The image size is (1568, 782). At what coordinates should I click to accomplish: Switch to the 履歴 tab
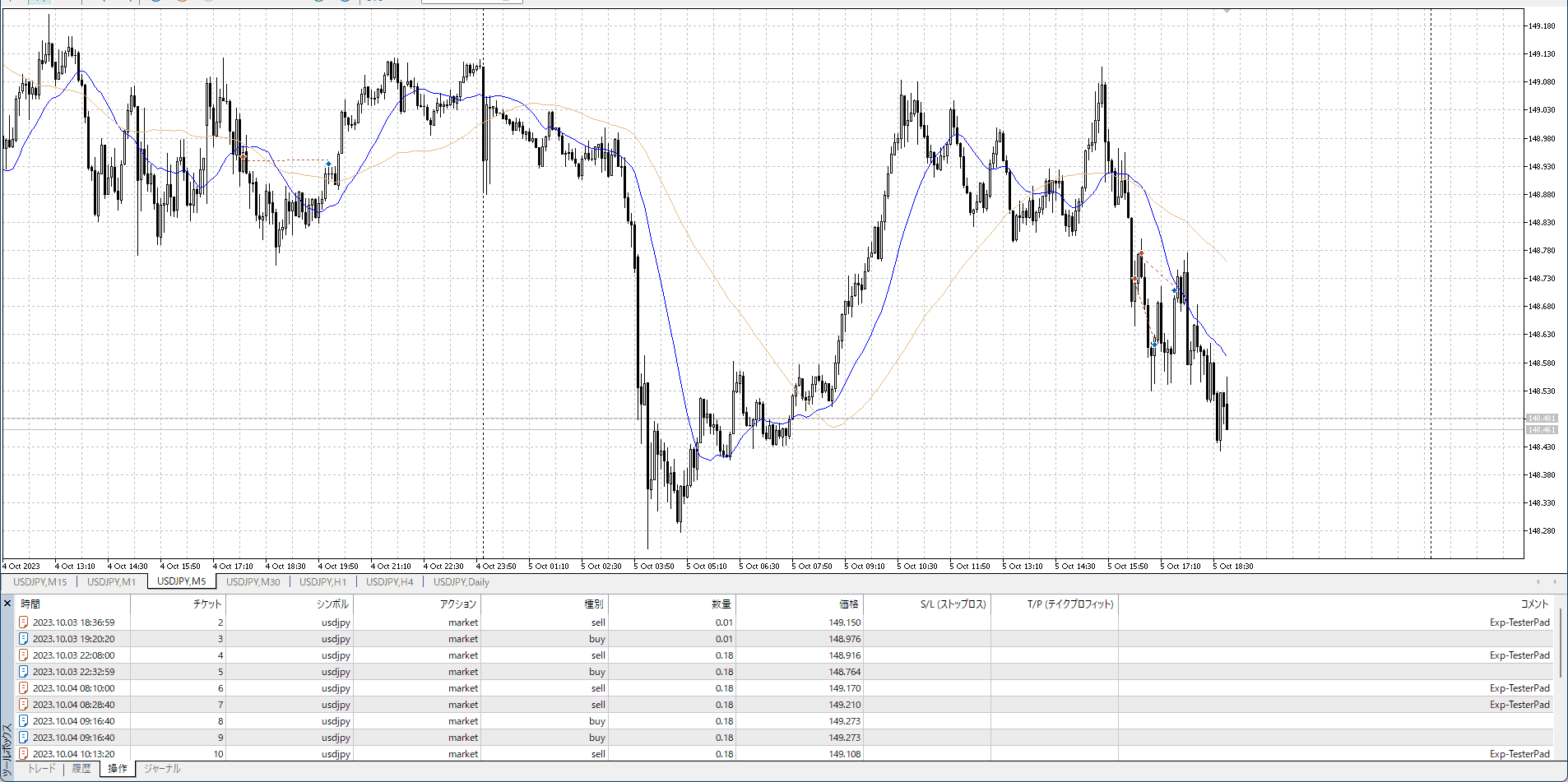point(81,769)
